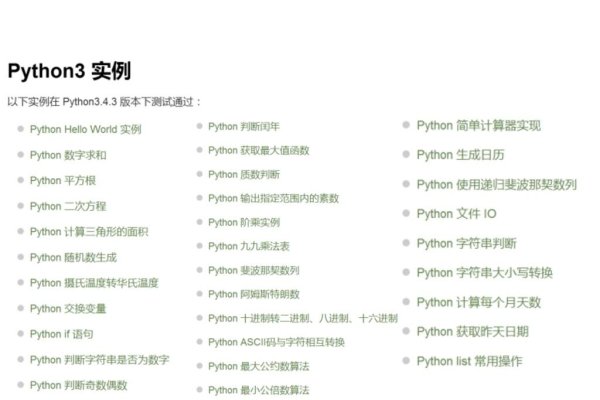Open the Python 字符串大小写转换 link
Screen dimensions: 600x400
pyautogui.click(x=484, y=273)
